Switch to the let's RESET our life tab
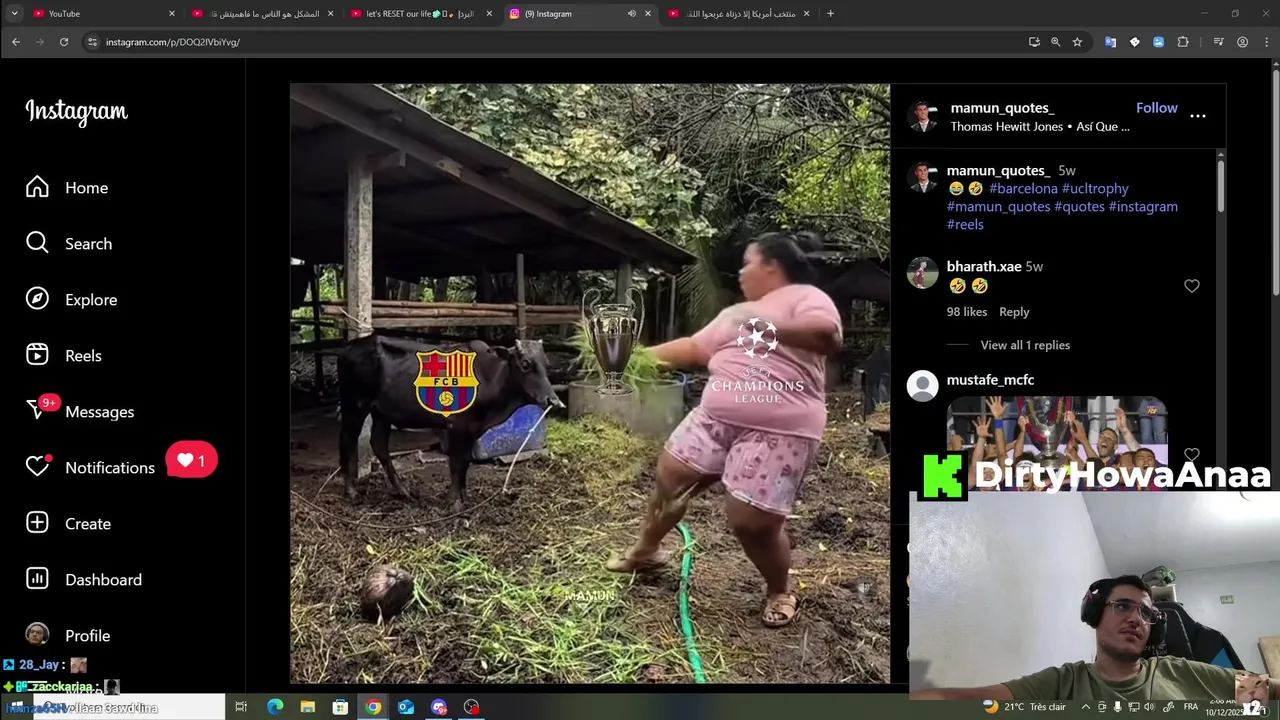This screenshot has width=1280, height=720. 421,13
